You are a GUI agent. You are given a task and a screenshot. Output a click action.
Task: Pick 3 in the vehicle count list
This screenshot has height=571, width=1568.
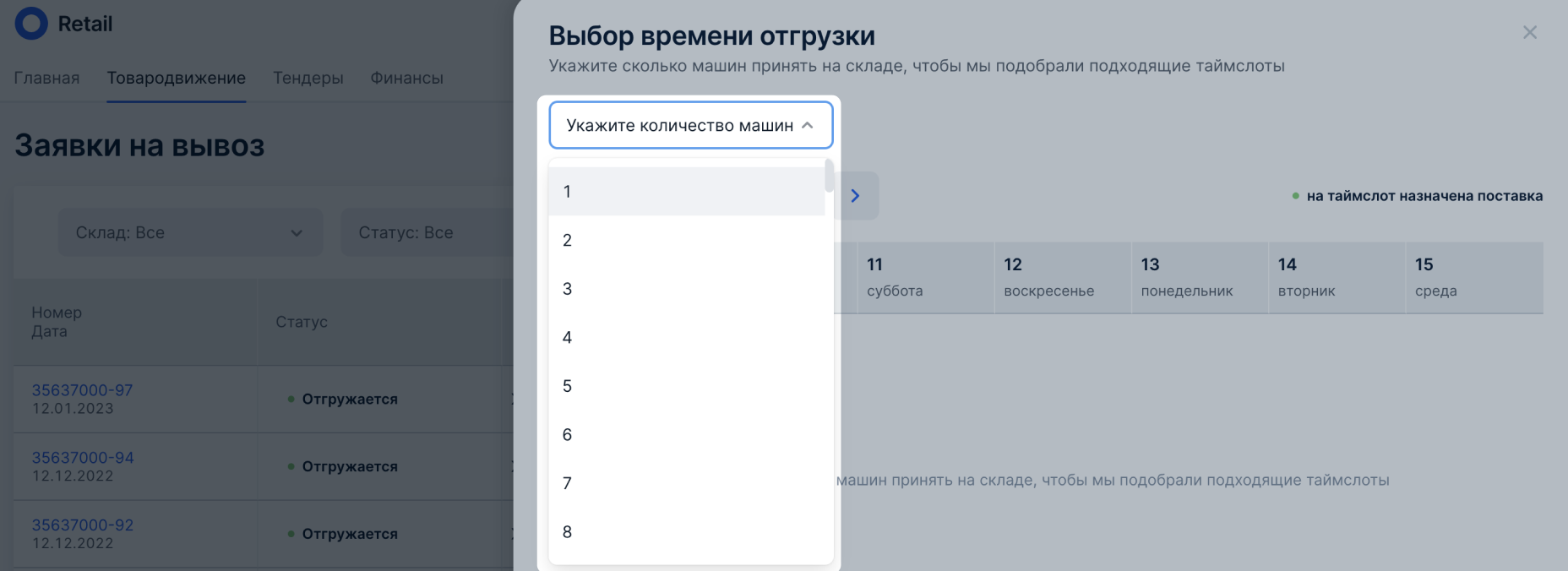686,289
